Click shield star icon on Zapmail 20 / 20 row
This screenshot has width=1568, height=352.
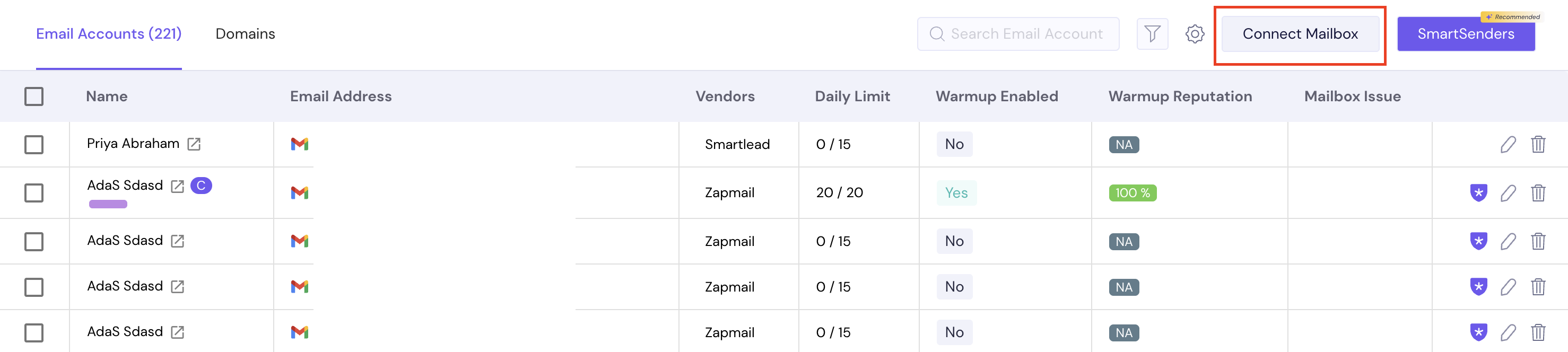click(1478, 193)
